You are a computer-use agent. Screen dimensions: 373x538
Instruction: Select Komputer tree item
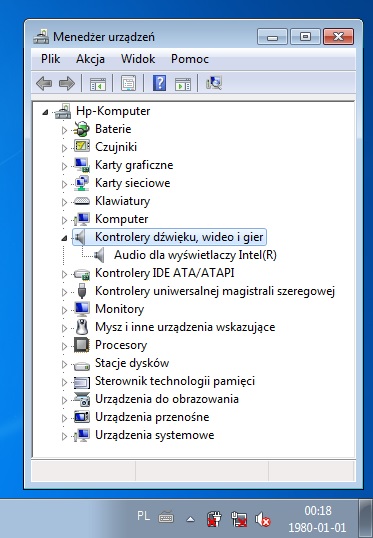(x=121, y=219)
